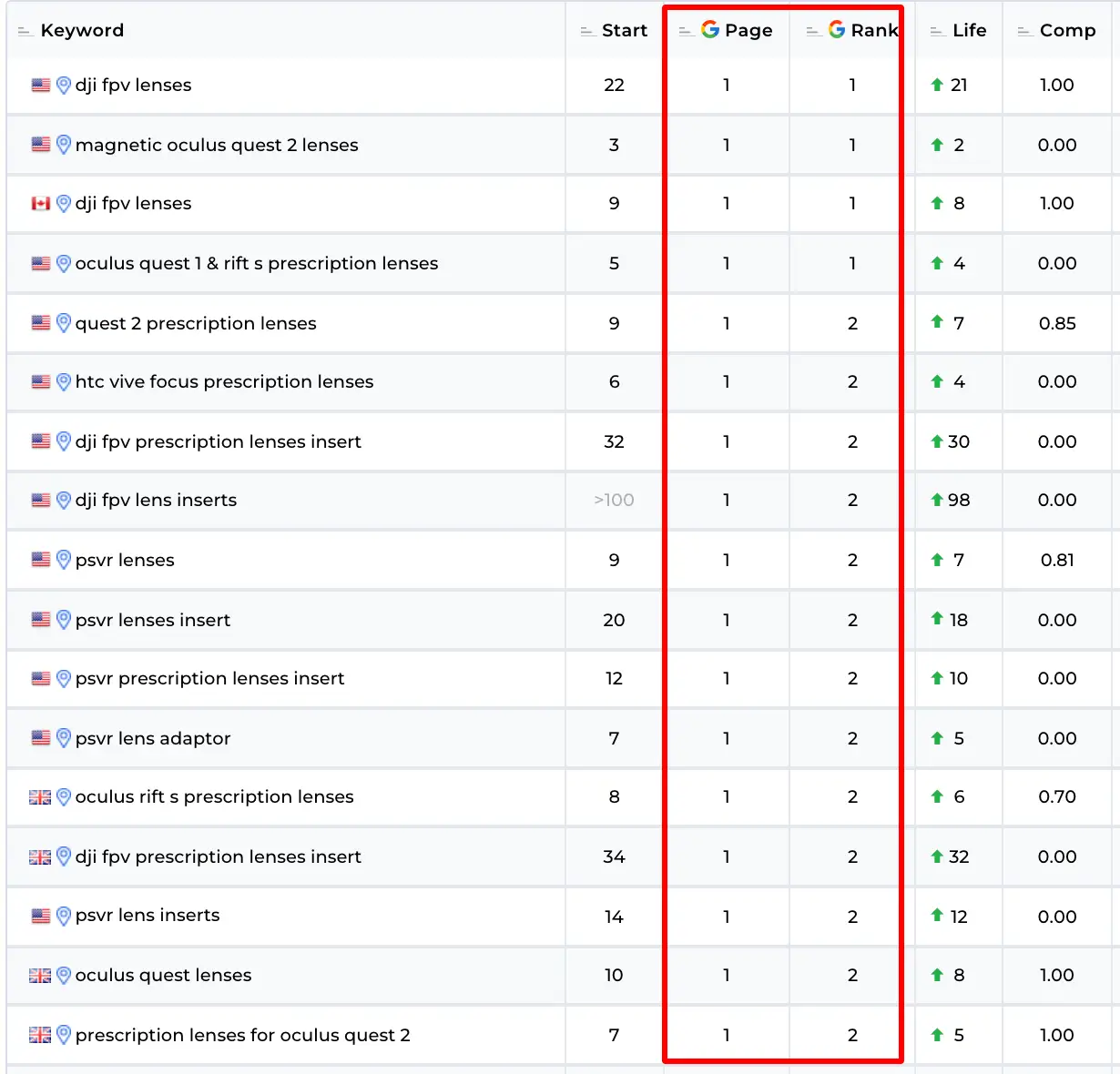
Task: Click US flag beside psvr lenses insert
Action: coord(41,620)
